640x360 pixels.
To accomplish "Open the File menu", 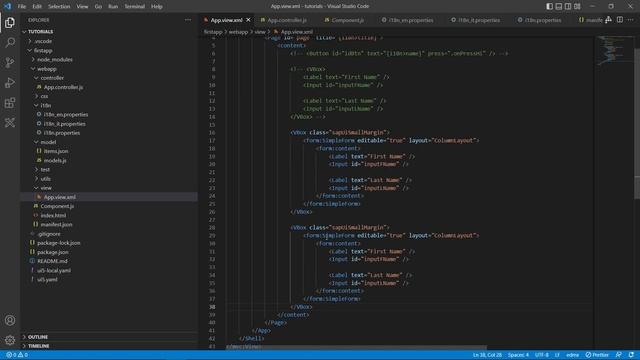I will pyautogui.click(x=22, y=7).
